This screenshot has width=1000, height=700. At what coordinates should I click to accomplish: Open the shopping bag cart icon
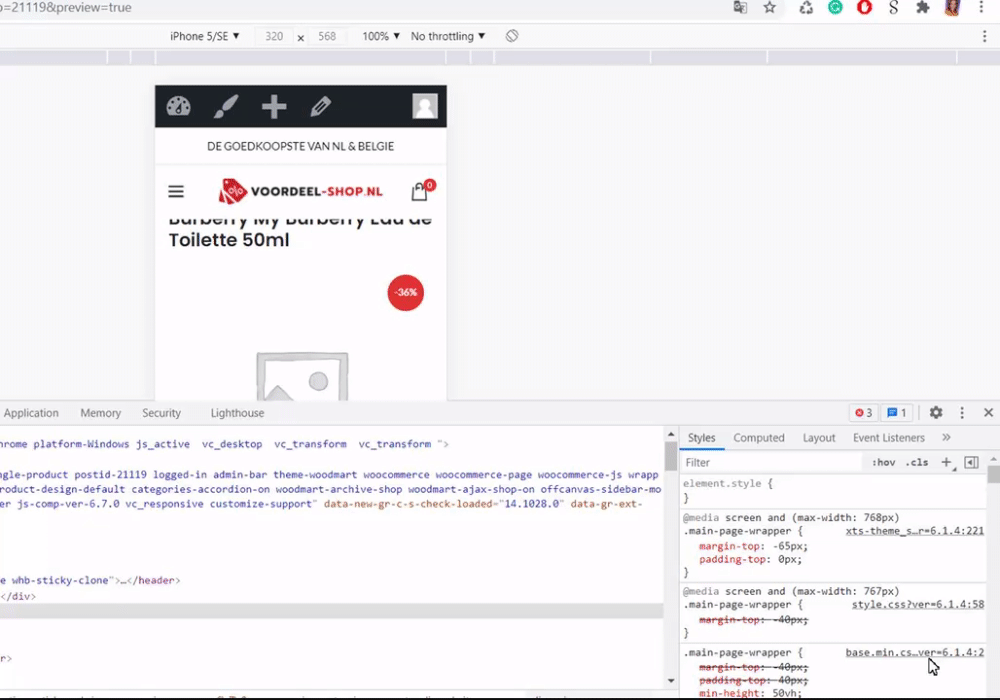pyautogui.click(x=422, y=191)
